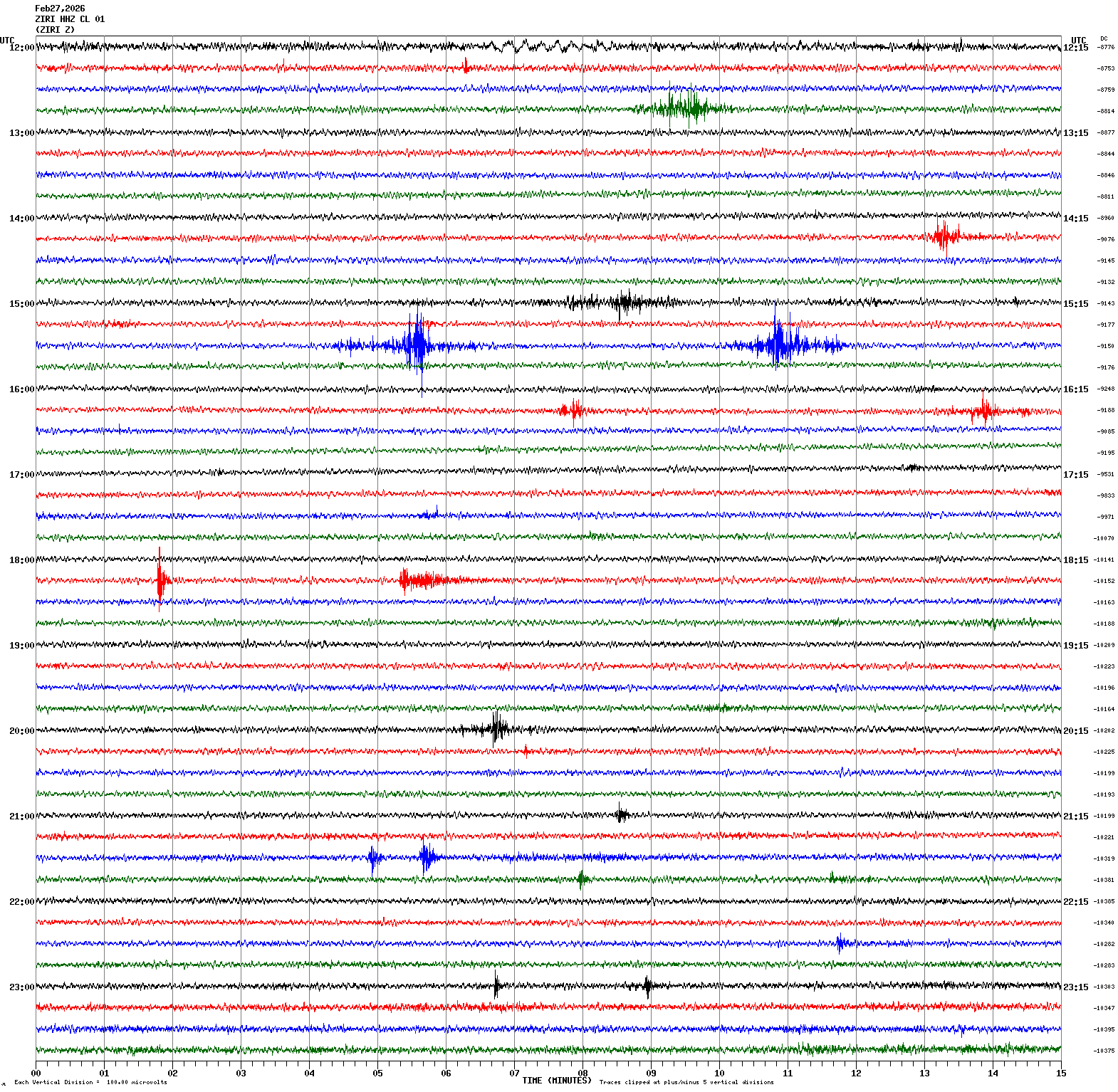Screen dimensions: 1118x1092
Task: Click the black event burst on the 15:00 trace
Action: point(624,303)
